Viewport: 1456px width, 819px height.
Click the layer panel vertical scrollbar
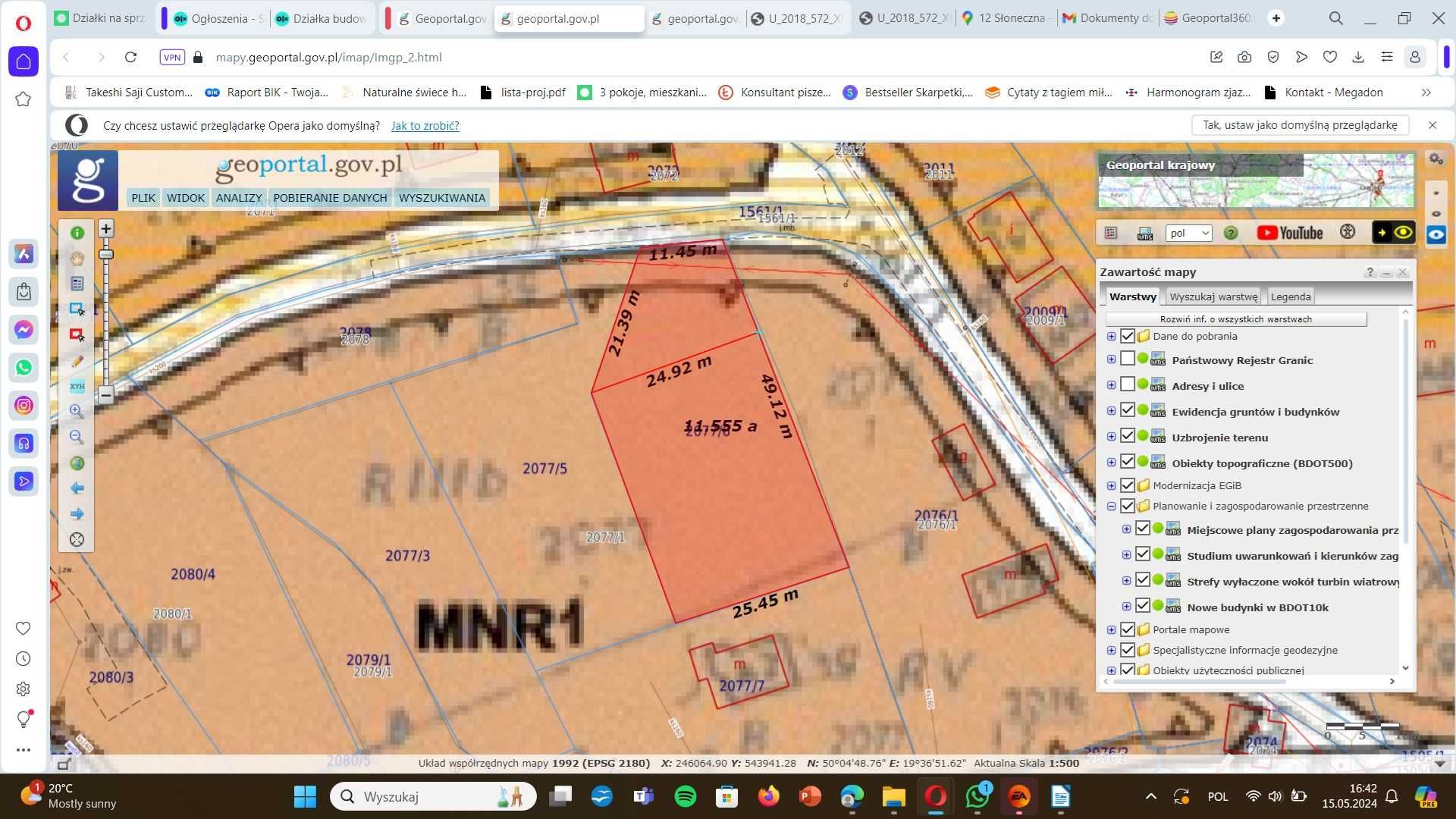1405,432
